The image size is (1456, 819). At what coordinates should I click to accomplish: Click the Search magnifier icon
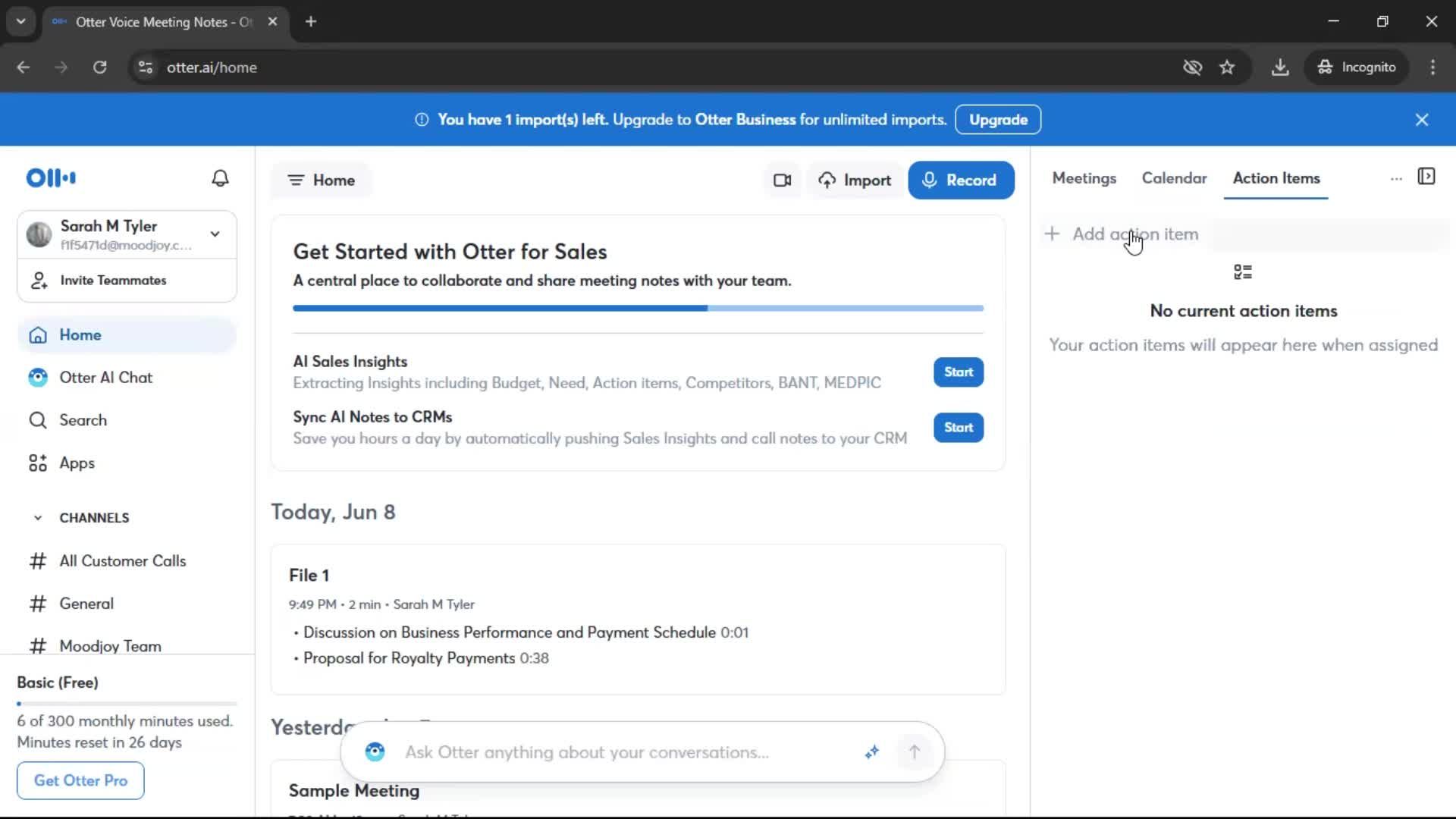tap(38, 420)
